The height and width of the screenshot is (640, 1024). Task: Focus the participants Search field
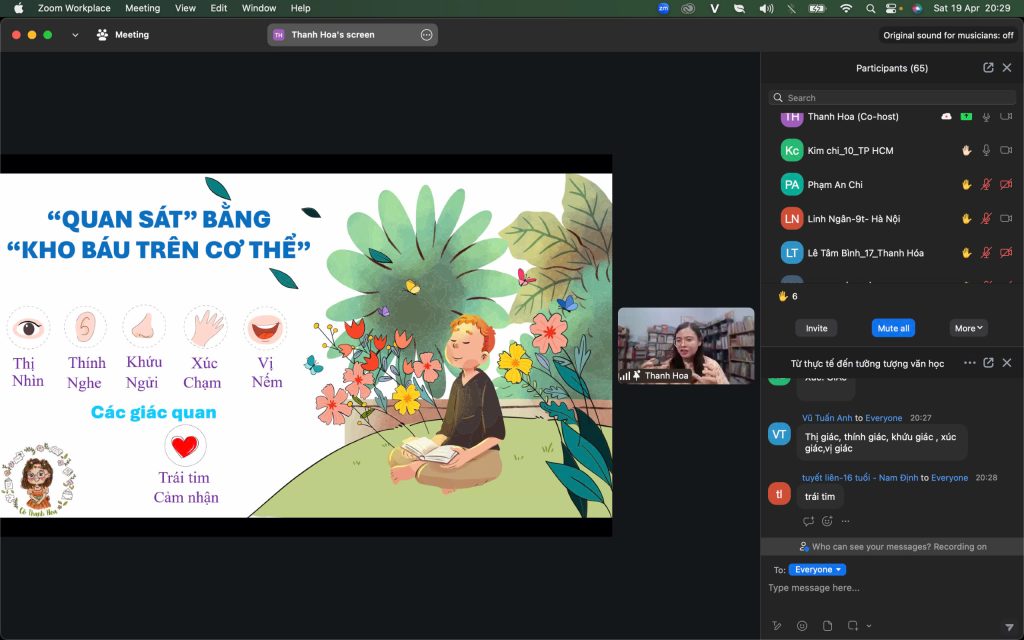coord(890,98)
